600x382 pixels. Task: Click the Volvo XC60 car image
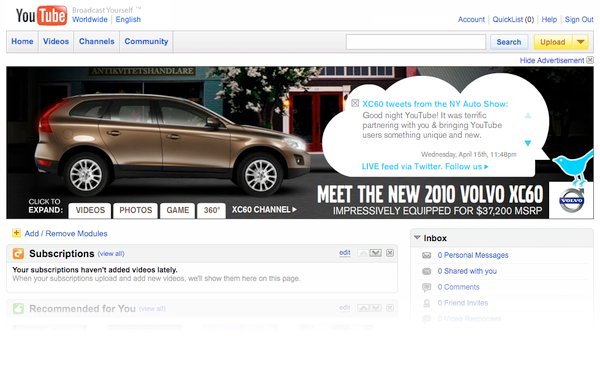click(x=172, y=144)
